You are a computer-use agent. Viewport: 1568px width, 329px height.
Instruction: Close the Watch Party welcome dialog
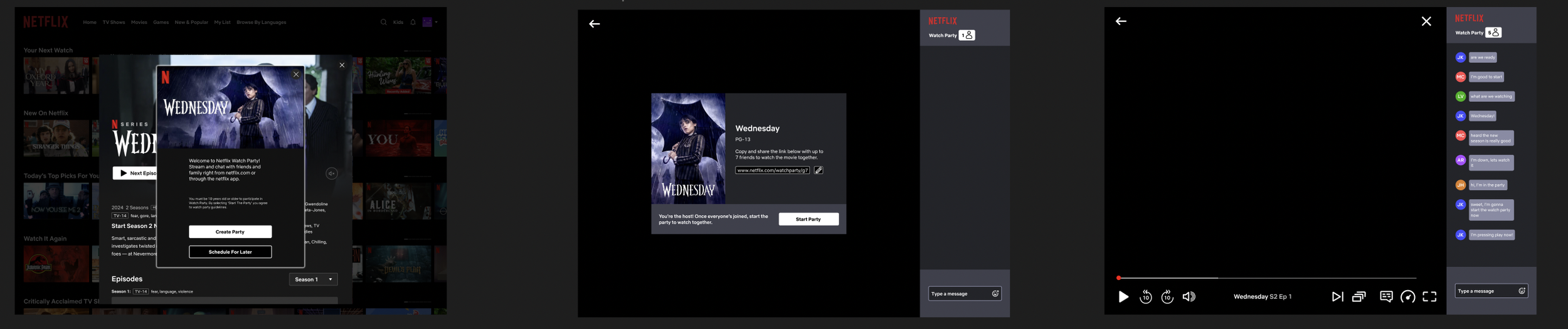coord(296,74)
